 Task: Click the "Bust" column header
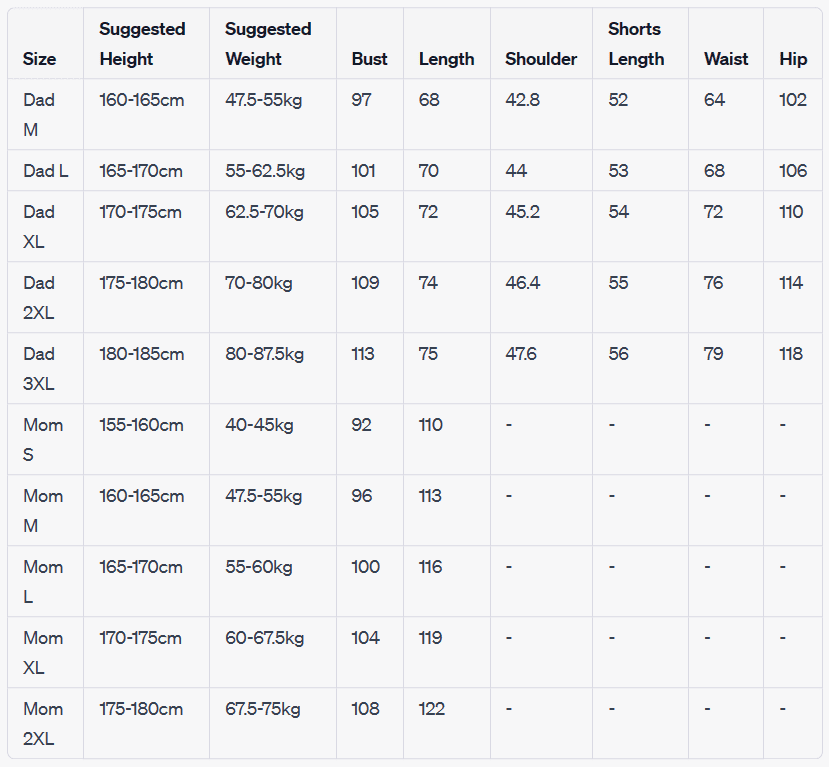(x=369, y=59)
